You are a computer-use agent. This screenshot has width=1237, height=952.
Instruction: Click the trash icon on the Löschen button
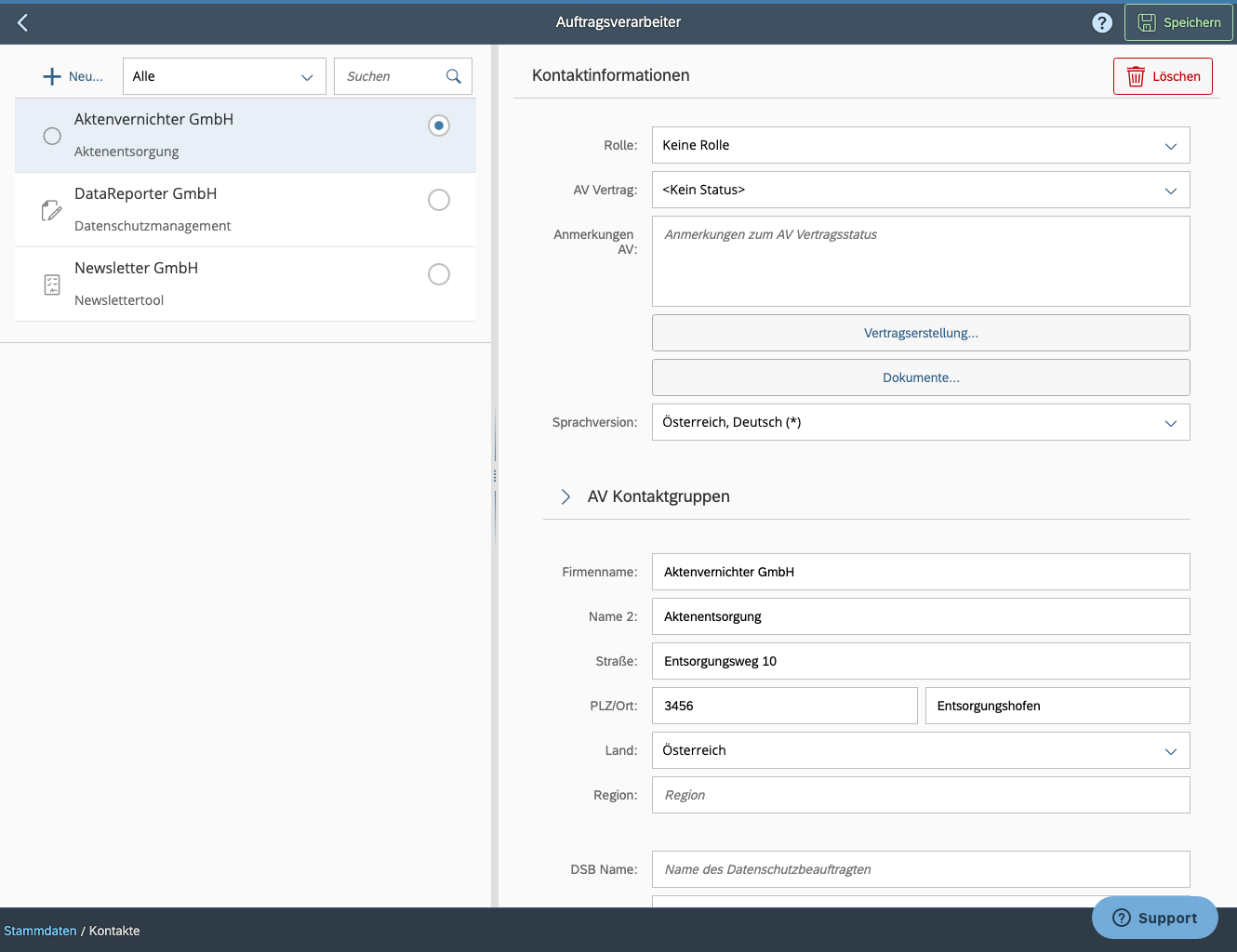pyautogui.click(x=1136, y=76)
